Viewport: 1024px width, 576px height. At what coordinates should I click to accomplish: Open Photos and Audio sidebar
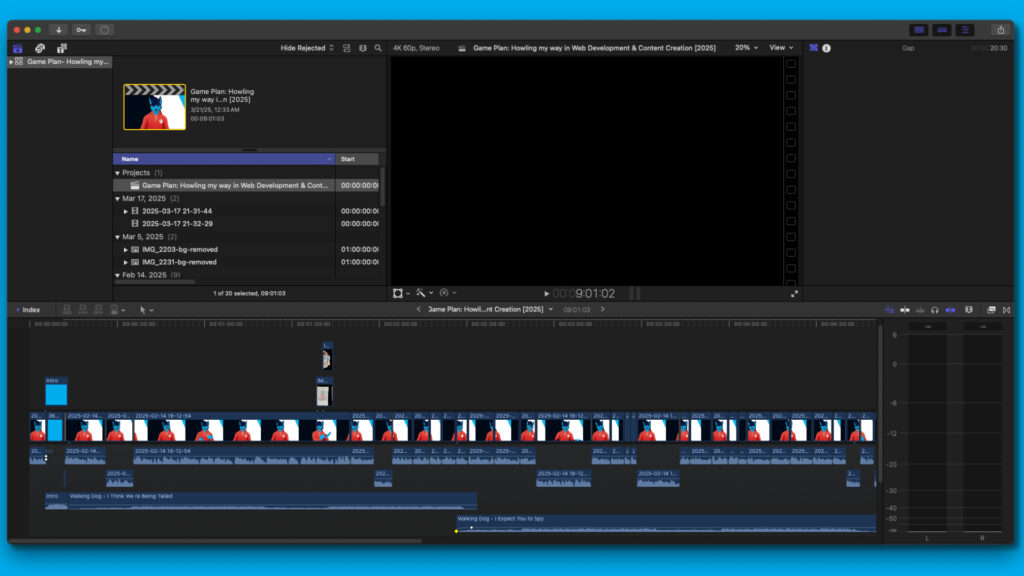pos(40,48)
